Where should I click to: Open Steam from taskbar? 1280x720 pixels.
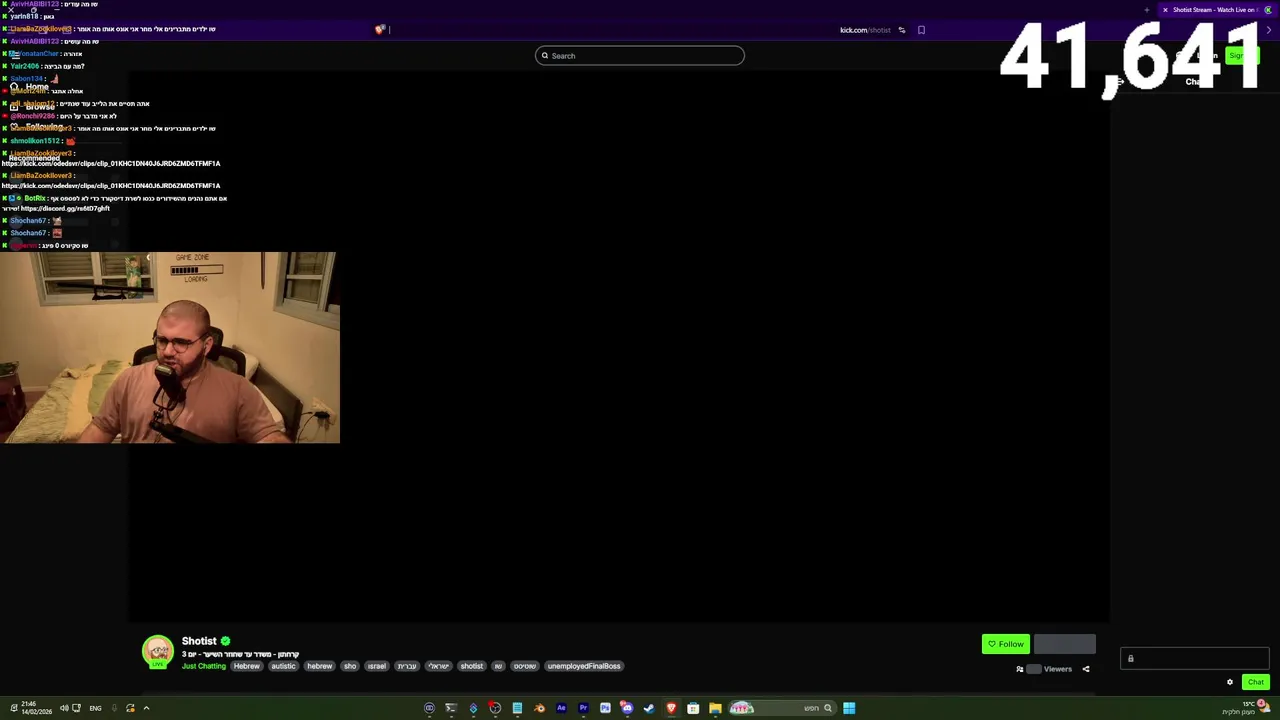click(x=649, y=708)
